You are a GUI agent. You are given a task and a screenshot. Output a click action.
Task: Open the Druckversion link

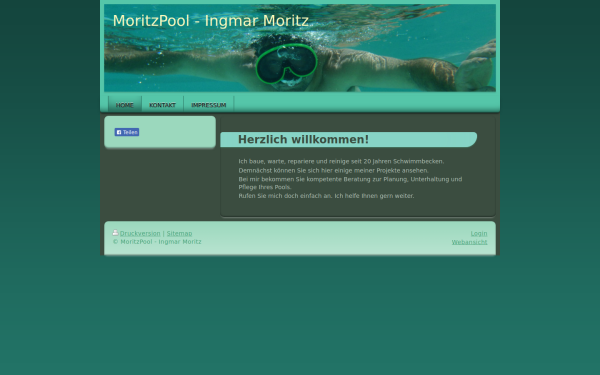(140, 233)
